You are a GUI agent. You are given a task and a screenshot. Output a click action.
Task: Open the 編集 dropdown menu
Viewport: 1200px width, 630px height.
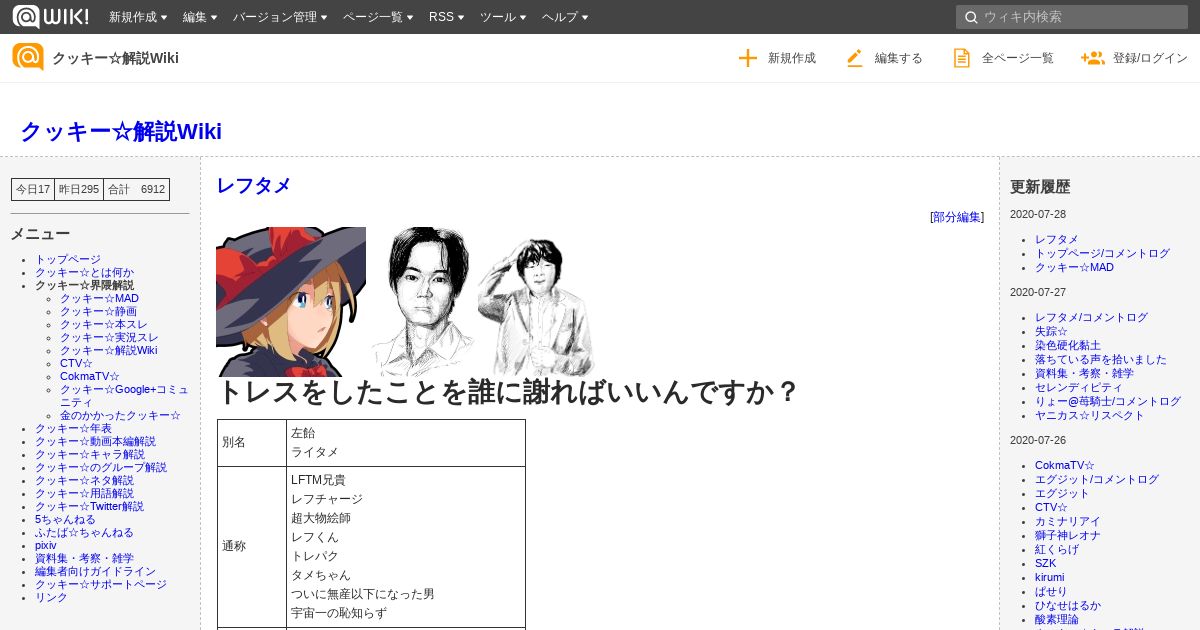click(x=200, y=17)
